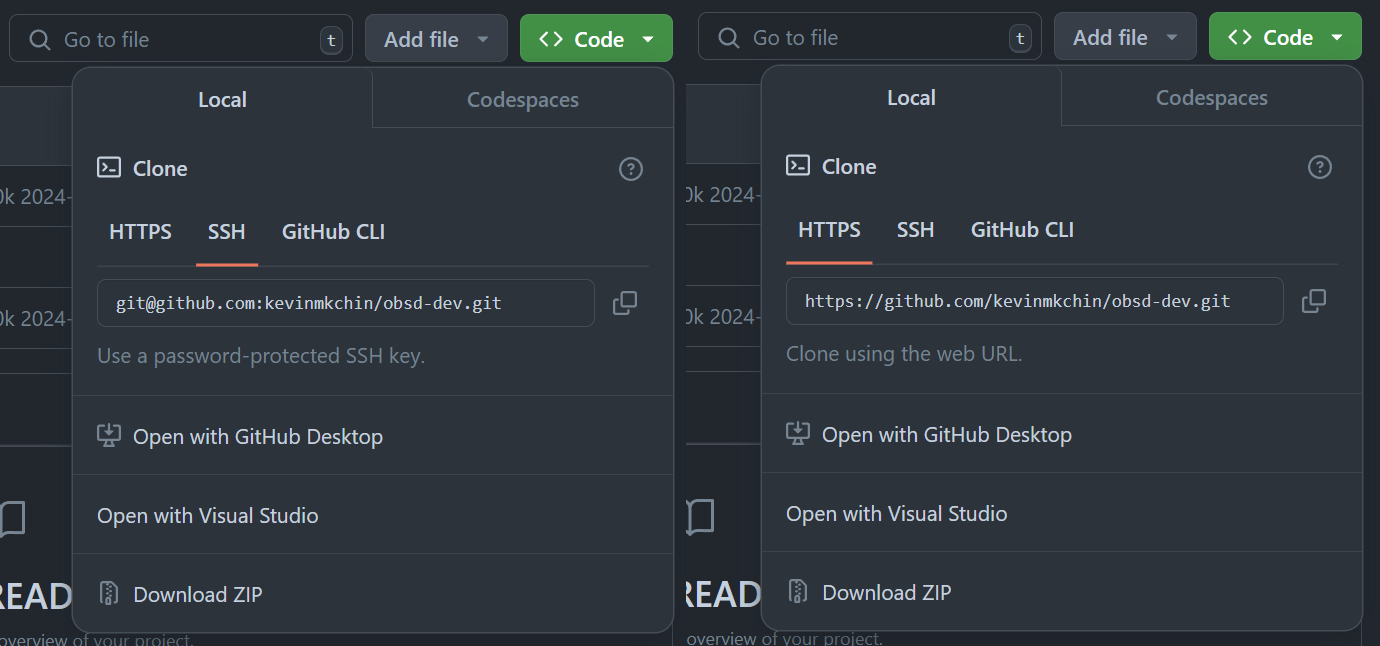
Task: Click the https://github.com URL field
Action: click(x=1035, y=301)
